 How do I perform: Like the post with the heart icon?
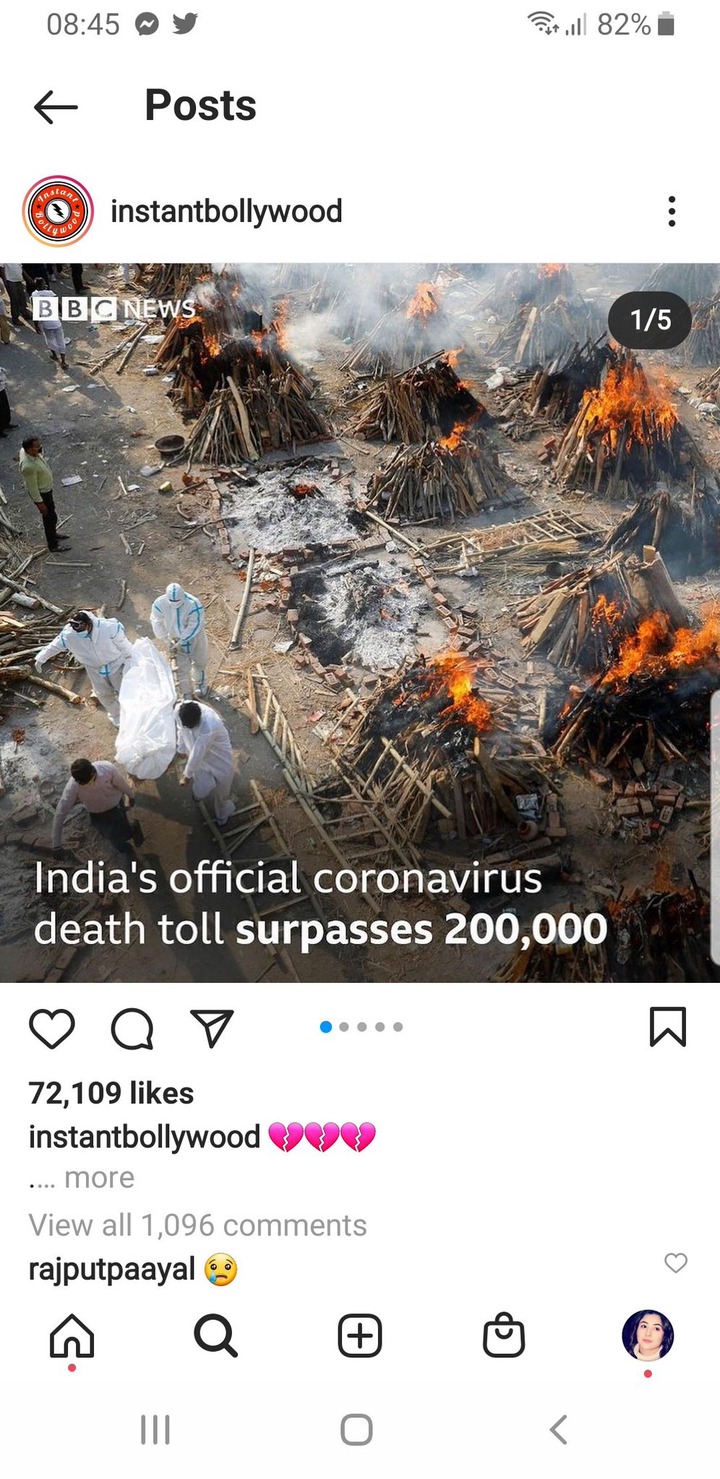52,1028
